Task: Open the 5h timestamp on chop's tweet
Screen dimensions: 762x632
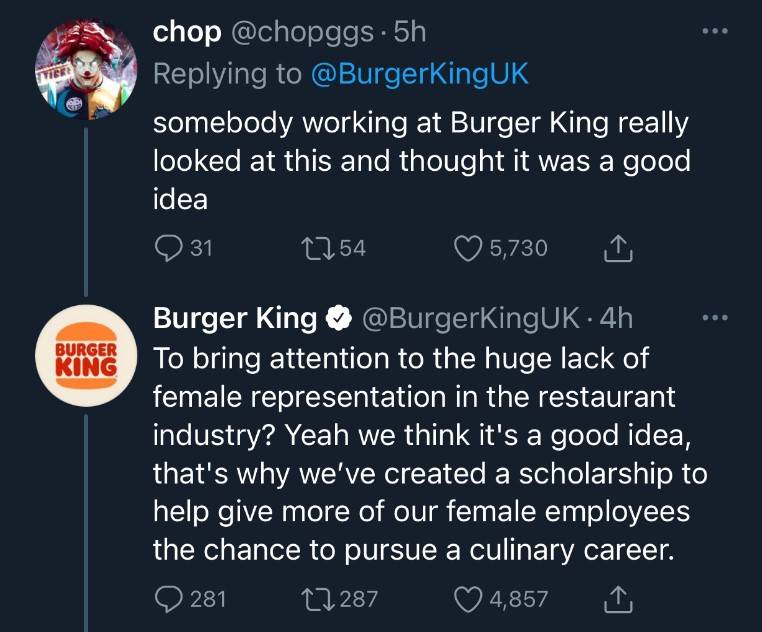Action: [x=410, y=32]
